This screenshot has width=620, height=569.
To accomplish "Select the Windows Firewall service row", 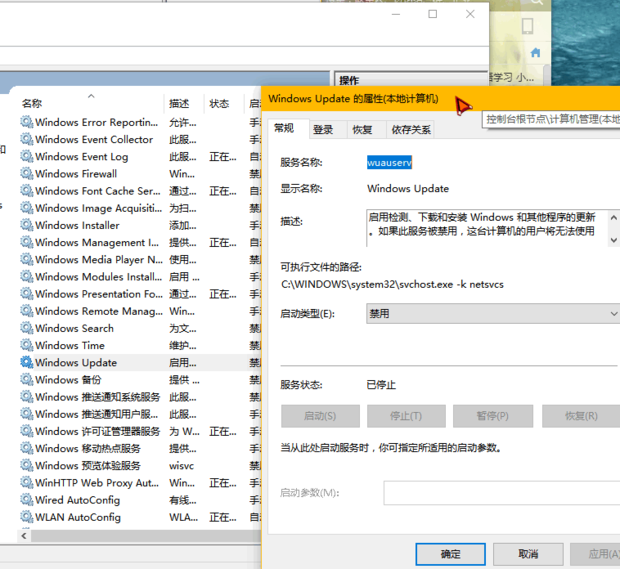I will pos(140,173).
